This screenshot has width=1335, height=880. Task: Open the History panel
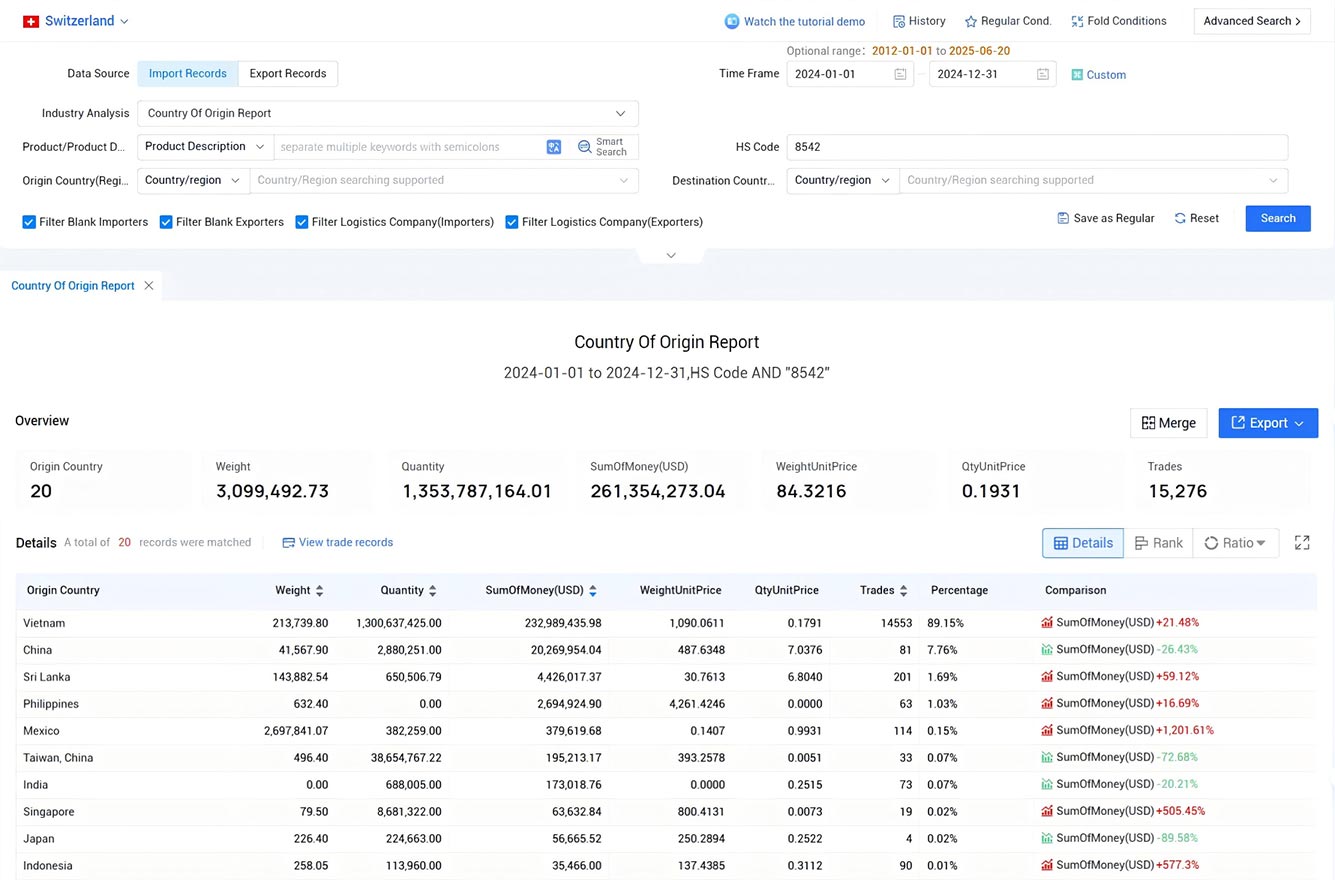(919, 21)
